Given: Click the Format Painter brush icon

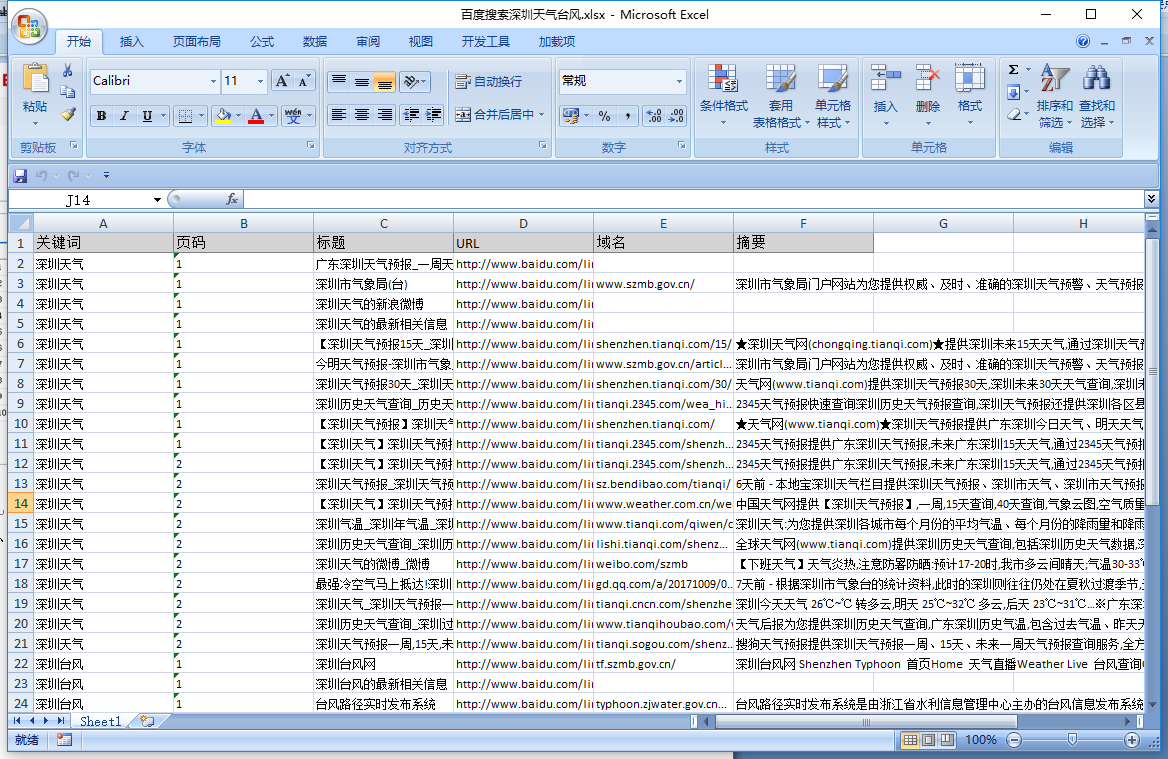Looking at the screenshot, I should click(x=68, y=114).
